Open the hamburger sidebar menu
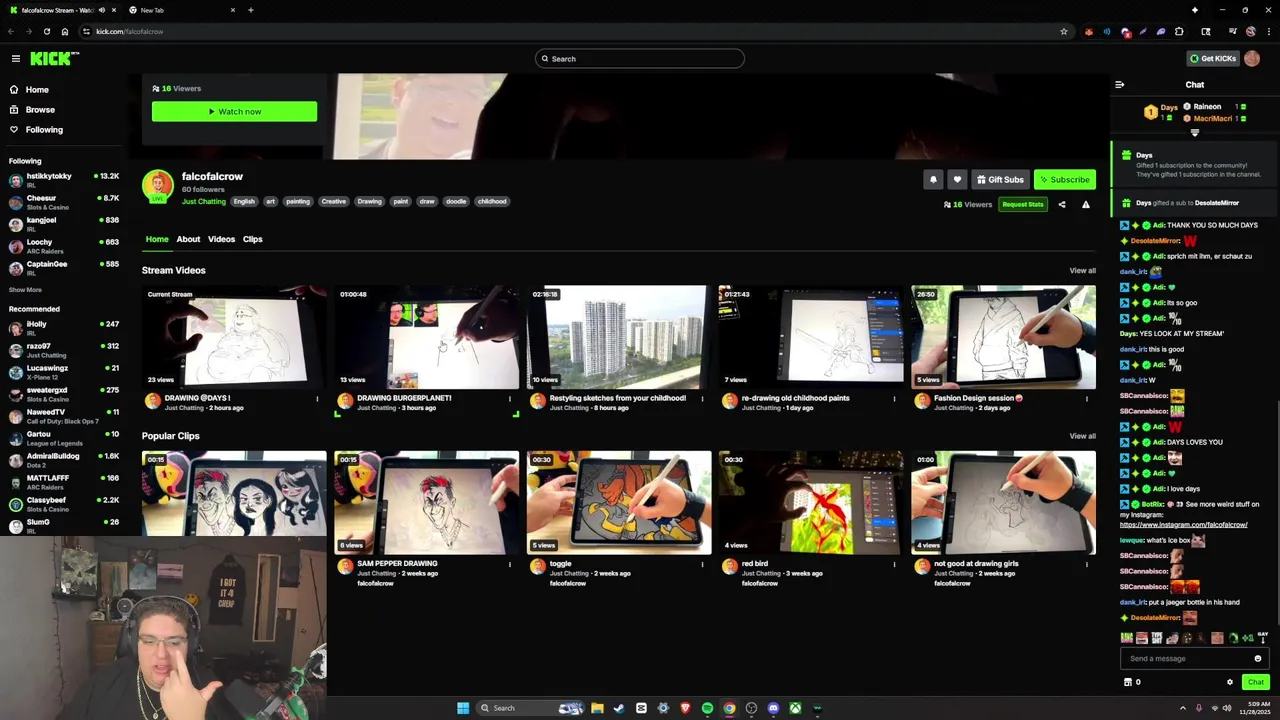The image size is (1280, 720). [15, 59]
